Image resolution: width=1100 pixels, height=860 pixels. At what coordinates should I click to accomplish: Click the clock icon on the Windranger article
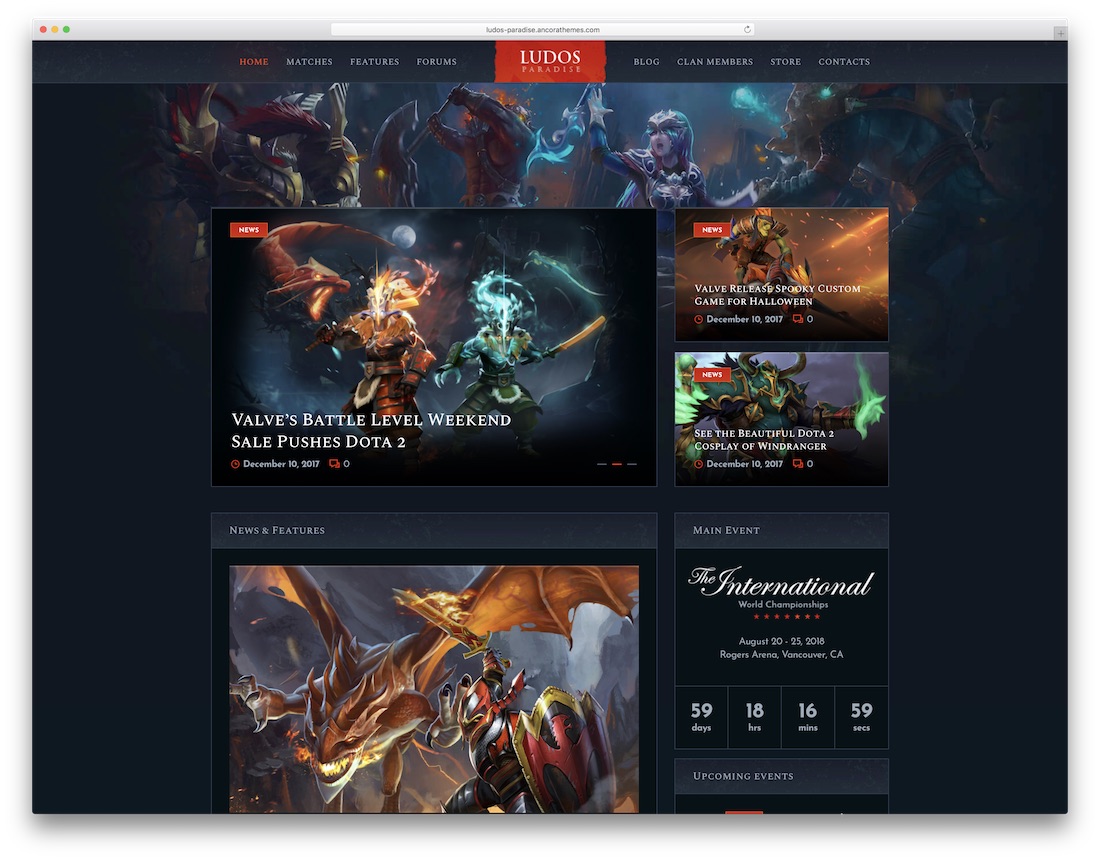click(x=698, y=463)
